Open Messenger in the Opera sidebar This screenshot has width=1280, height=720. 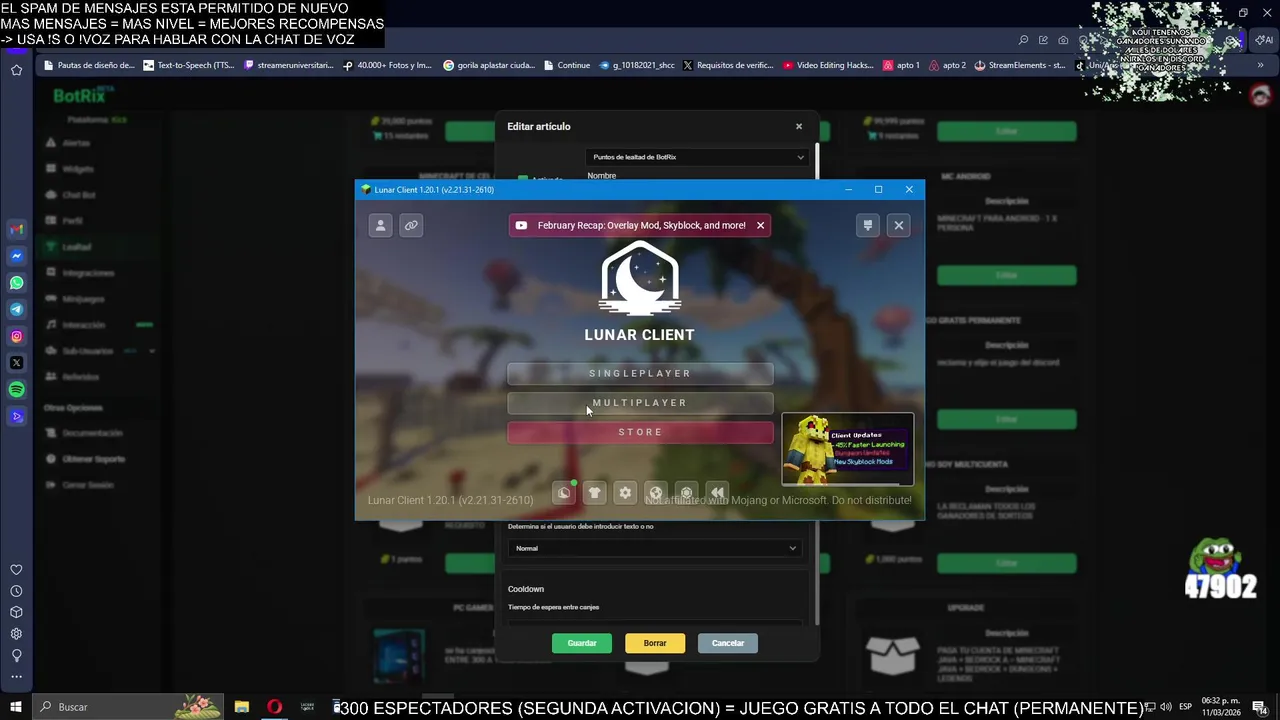tap(17, 256)
